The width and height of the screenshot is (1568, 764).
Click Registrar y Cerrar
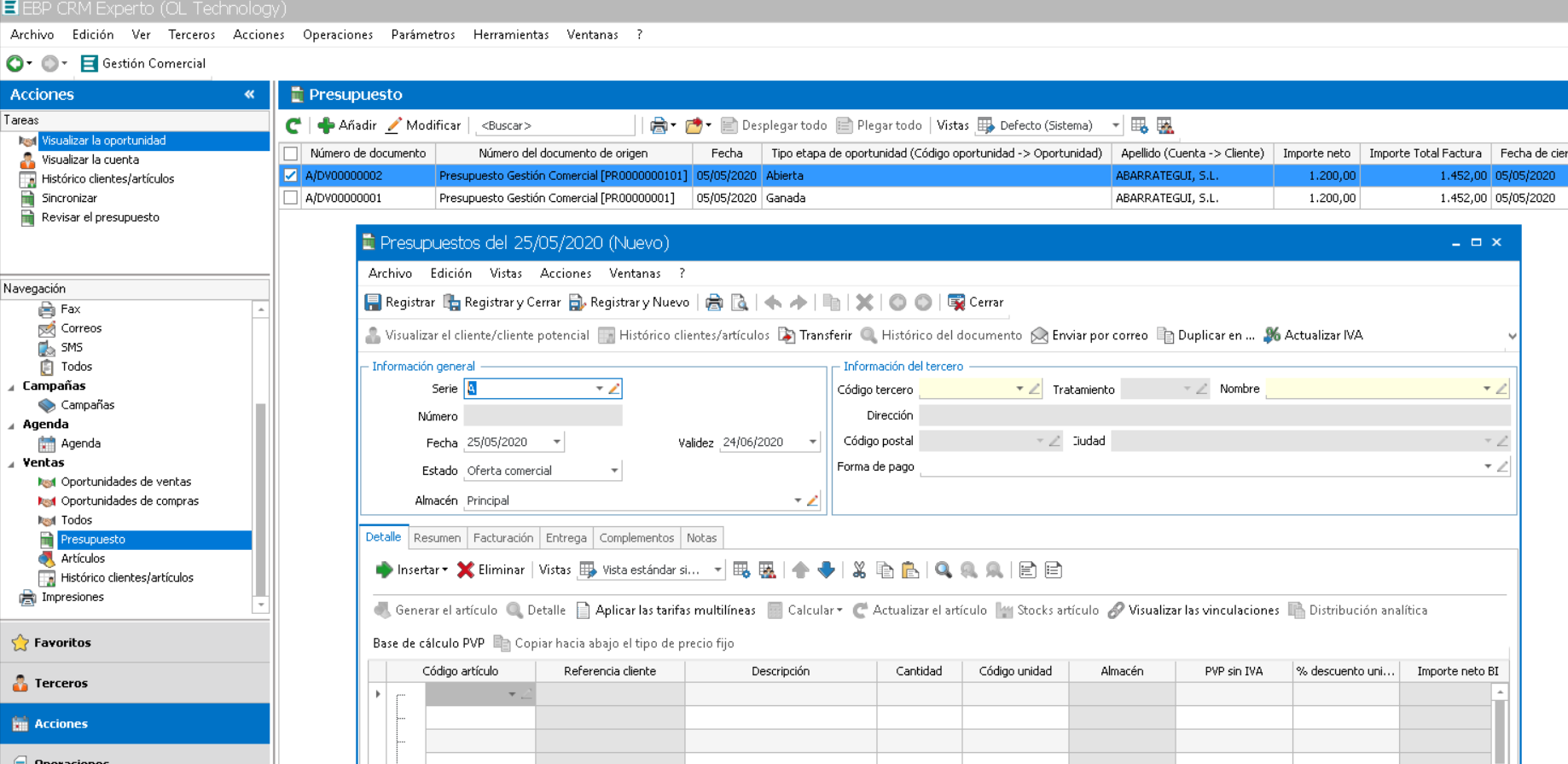click(x=502, y=302)
